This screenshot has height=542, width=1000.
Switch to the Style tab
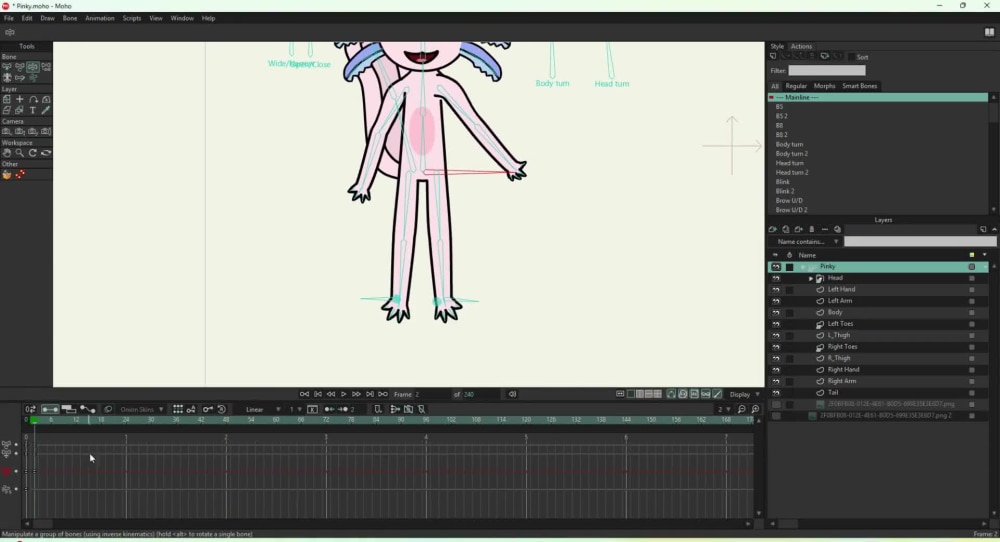[777, 46]
